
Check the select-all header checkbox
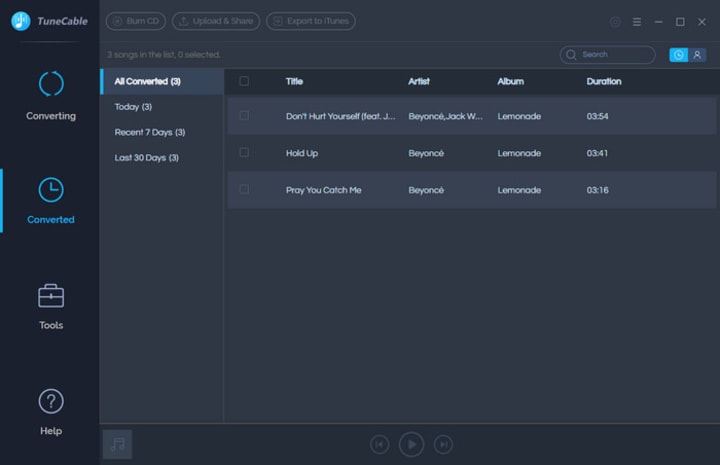click(244, 81)
